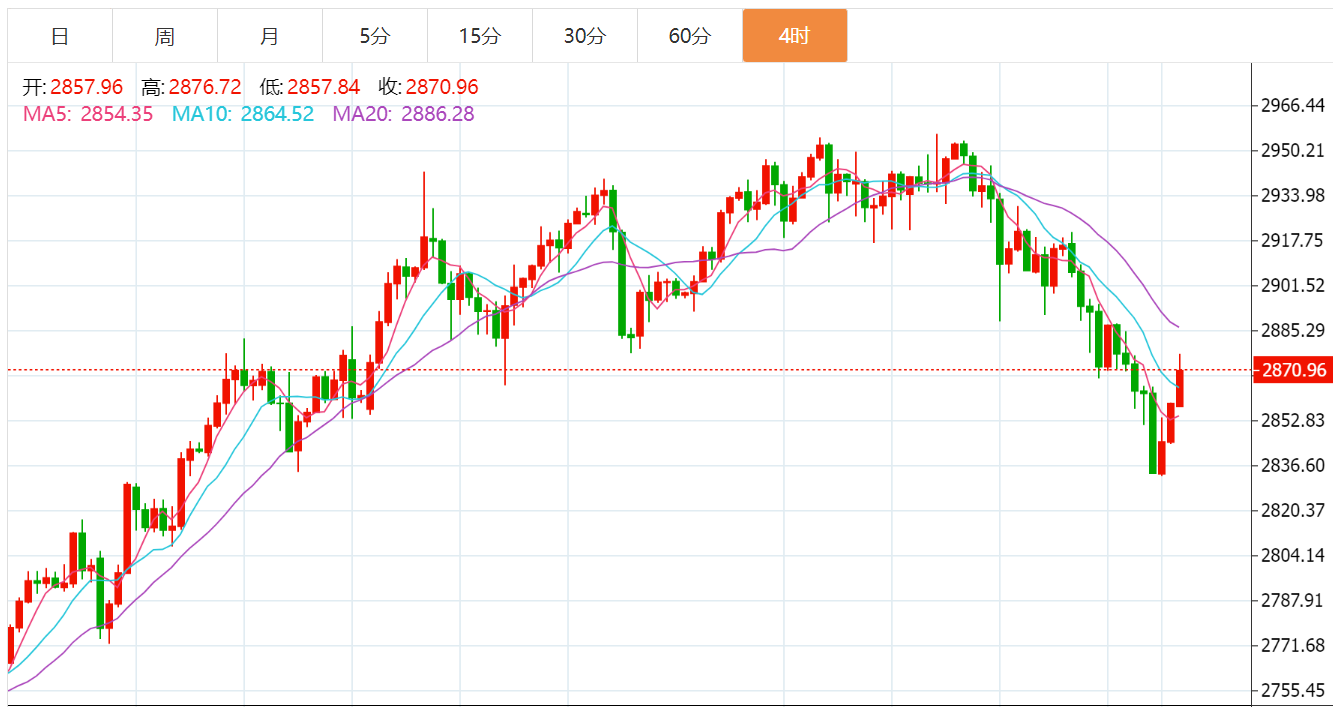Click the 2836.60 price axis label
Viewport: 1333px width, 707px height.
(x=1294, y=465)
